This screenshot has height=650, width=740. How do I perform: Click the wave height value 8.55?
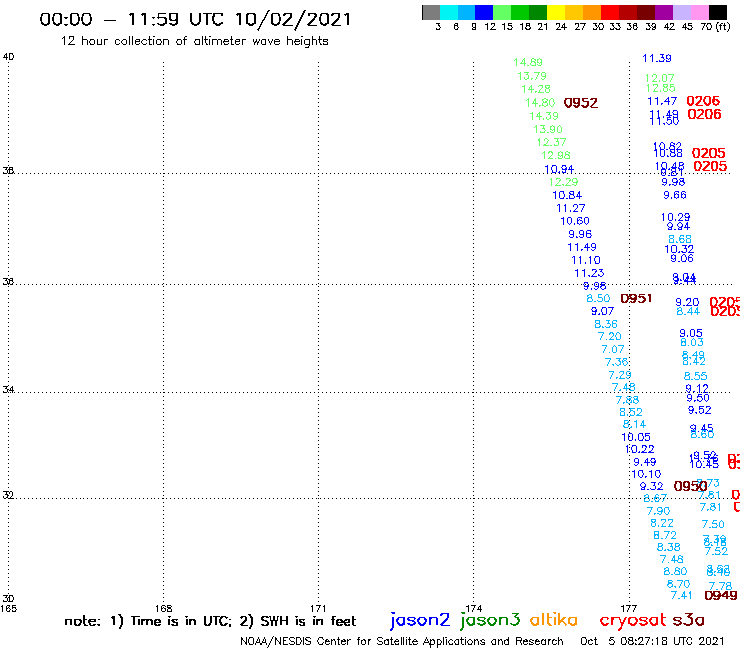click(696, 376)
